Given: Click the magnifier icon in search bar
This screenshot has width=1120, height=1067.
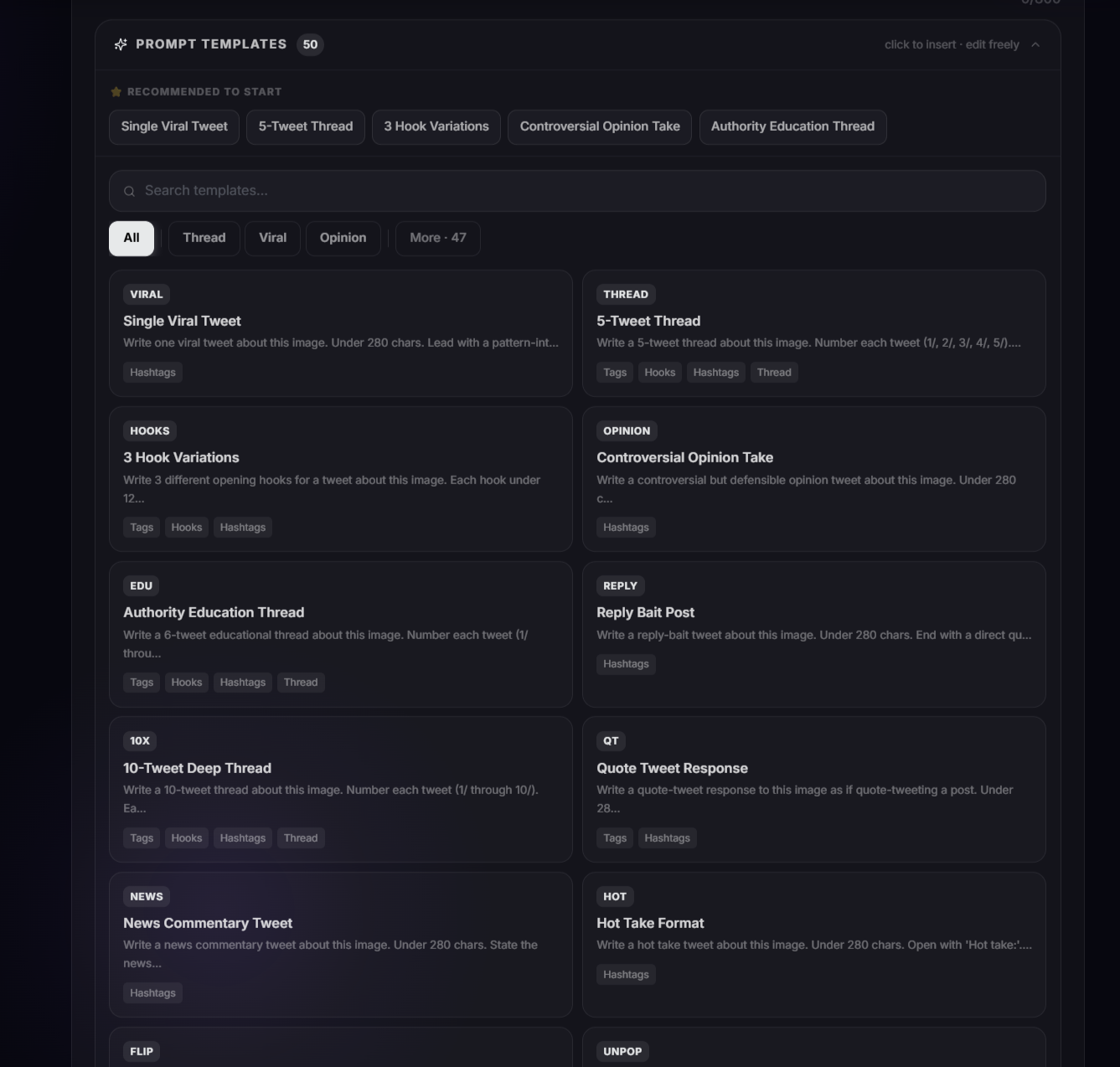Looking at the screenshot, I should [x=130, y=191].
